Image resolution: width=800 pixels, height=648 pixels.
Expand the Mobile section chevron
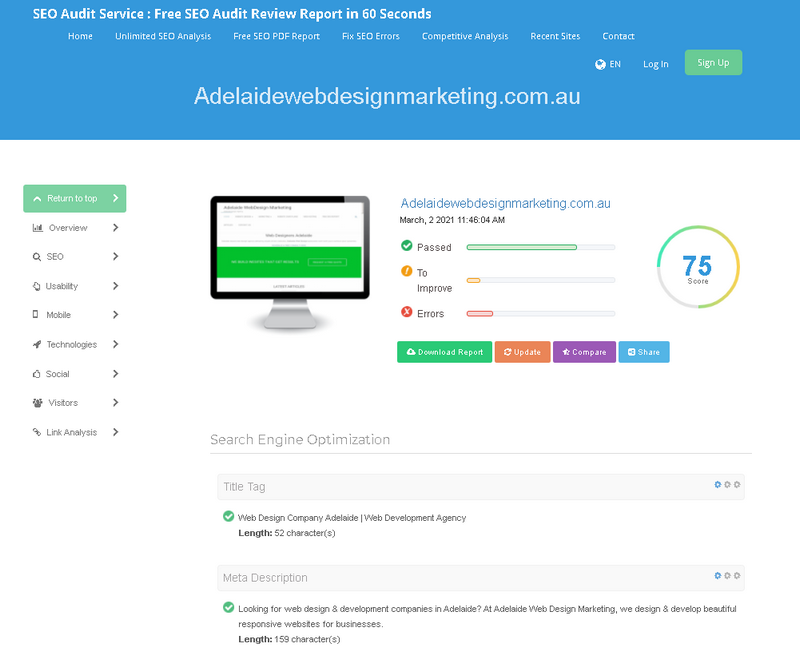[116, 314]
